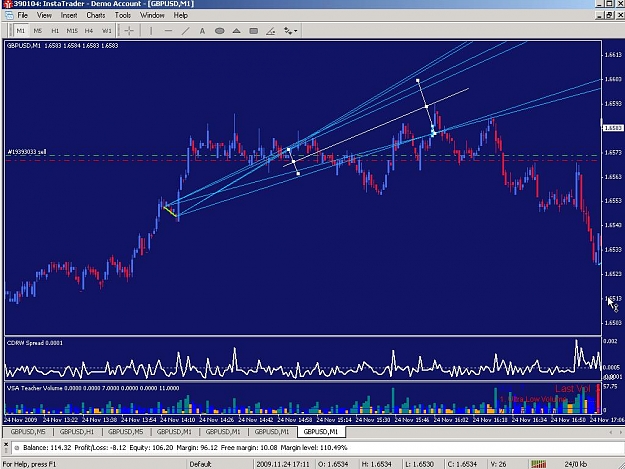Viewport: 625px width, 469px height.
Task: Click the chart document icon beside File
Action: 9,16
